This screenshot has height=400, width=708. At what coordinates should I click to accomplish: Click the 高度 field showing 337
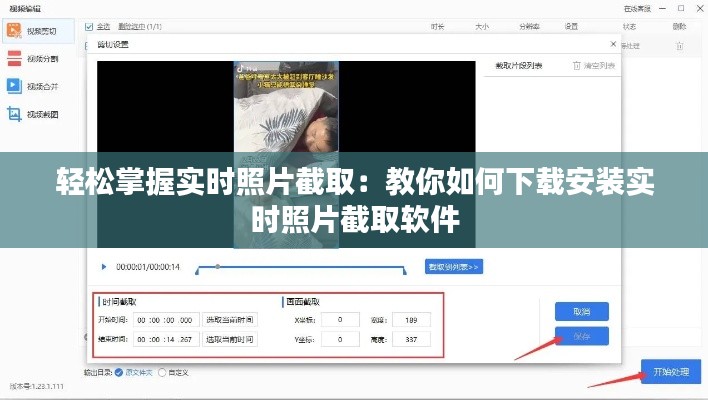point(411,339)
